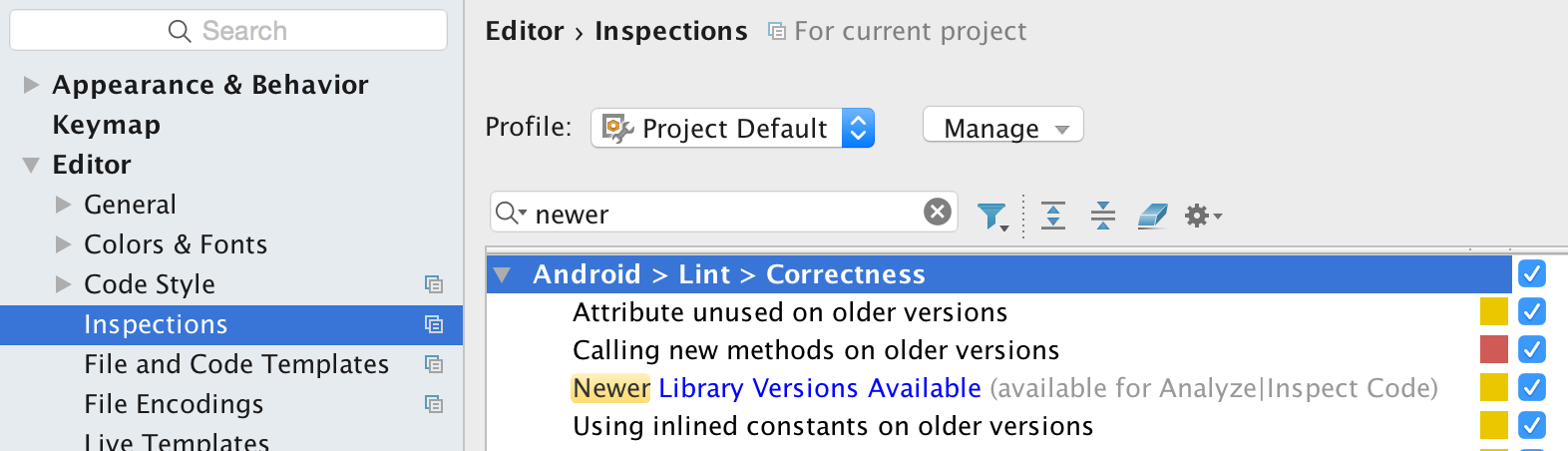Open the Project Default profile dropdown

tap(733, 128)
